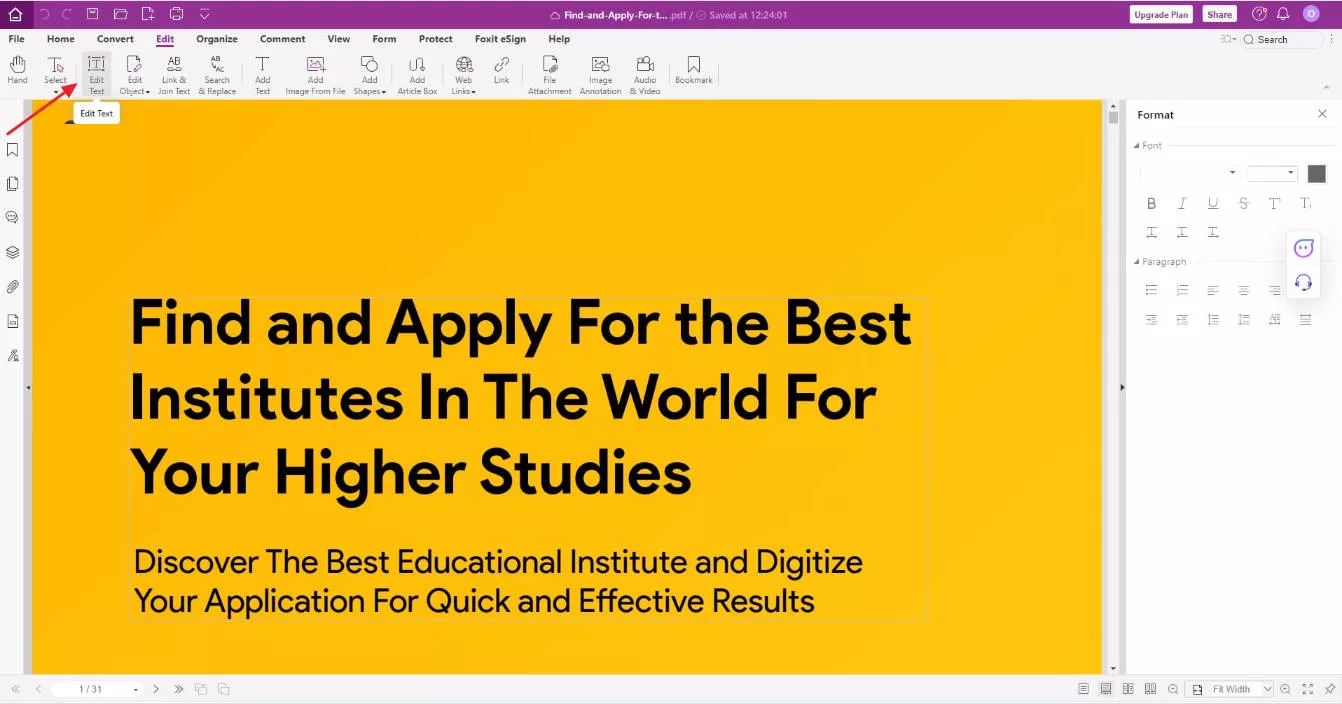
Task: Jump to the last page
Action: pos(178,689)
